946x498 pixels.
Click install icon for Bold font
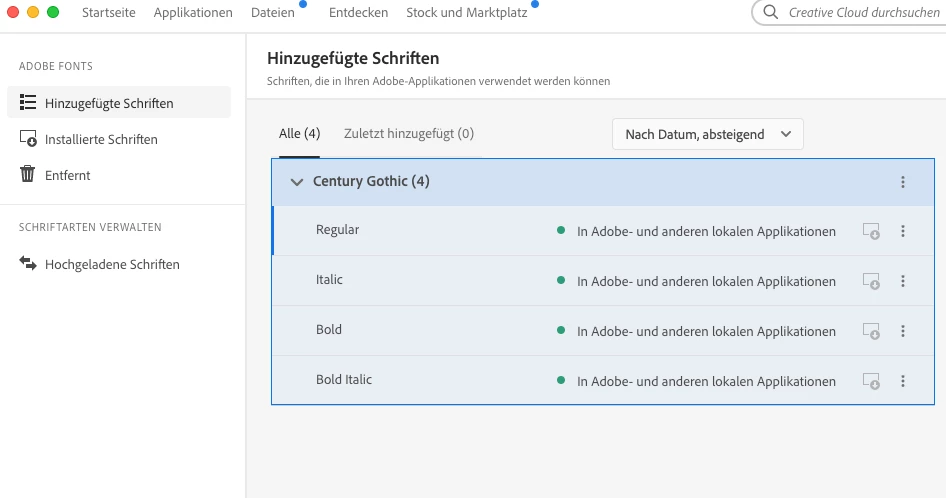click(871, 331)
